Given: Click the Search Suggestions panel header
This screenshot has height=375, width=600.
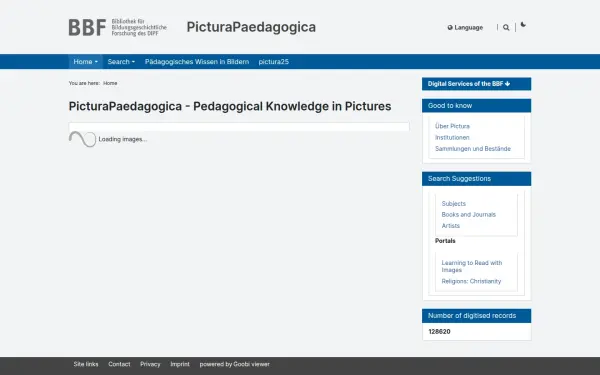Looking at the screenshot, I should 476,179.
